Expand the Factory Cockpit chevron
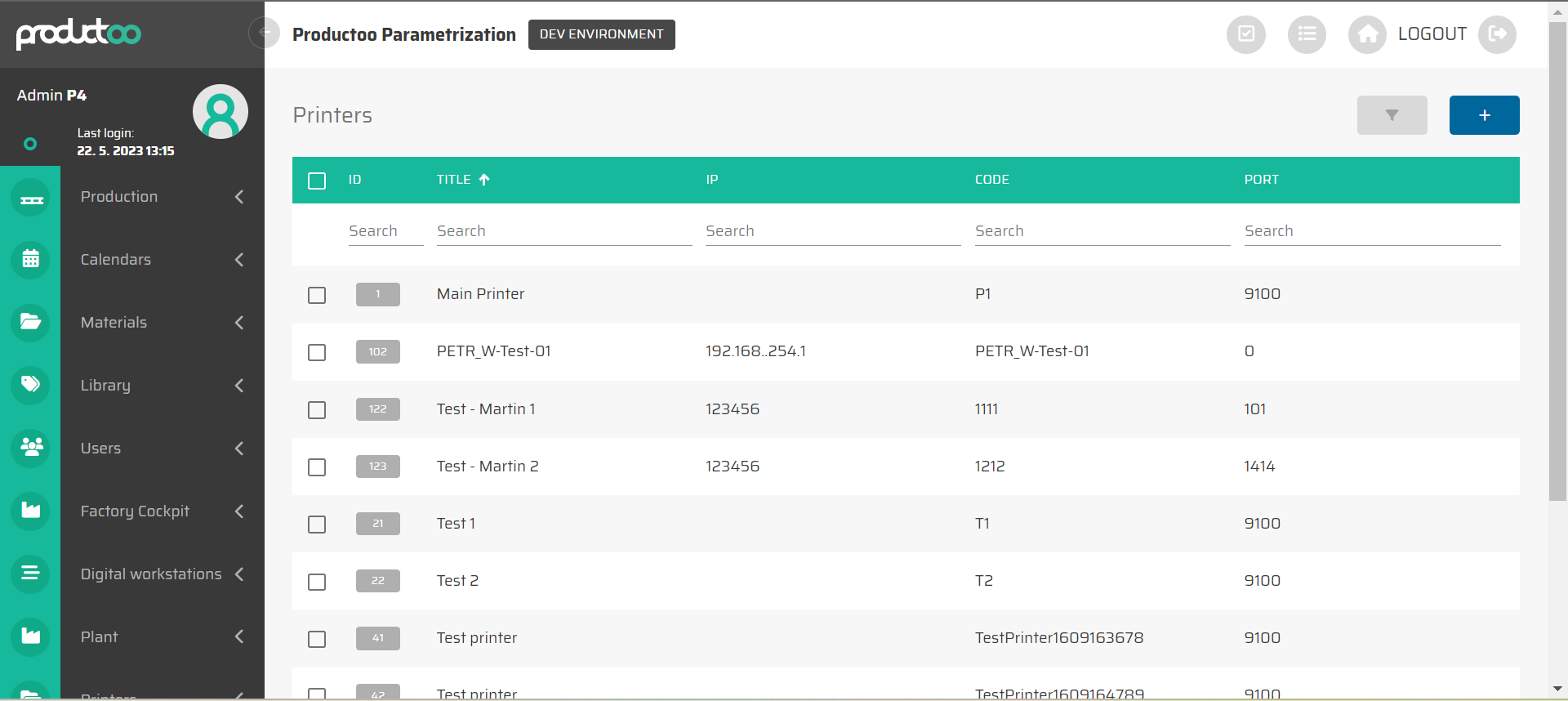This screenshot has height=701, width=1568. pyautogui.click(x=239, y=511)
